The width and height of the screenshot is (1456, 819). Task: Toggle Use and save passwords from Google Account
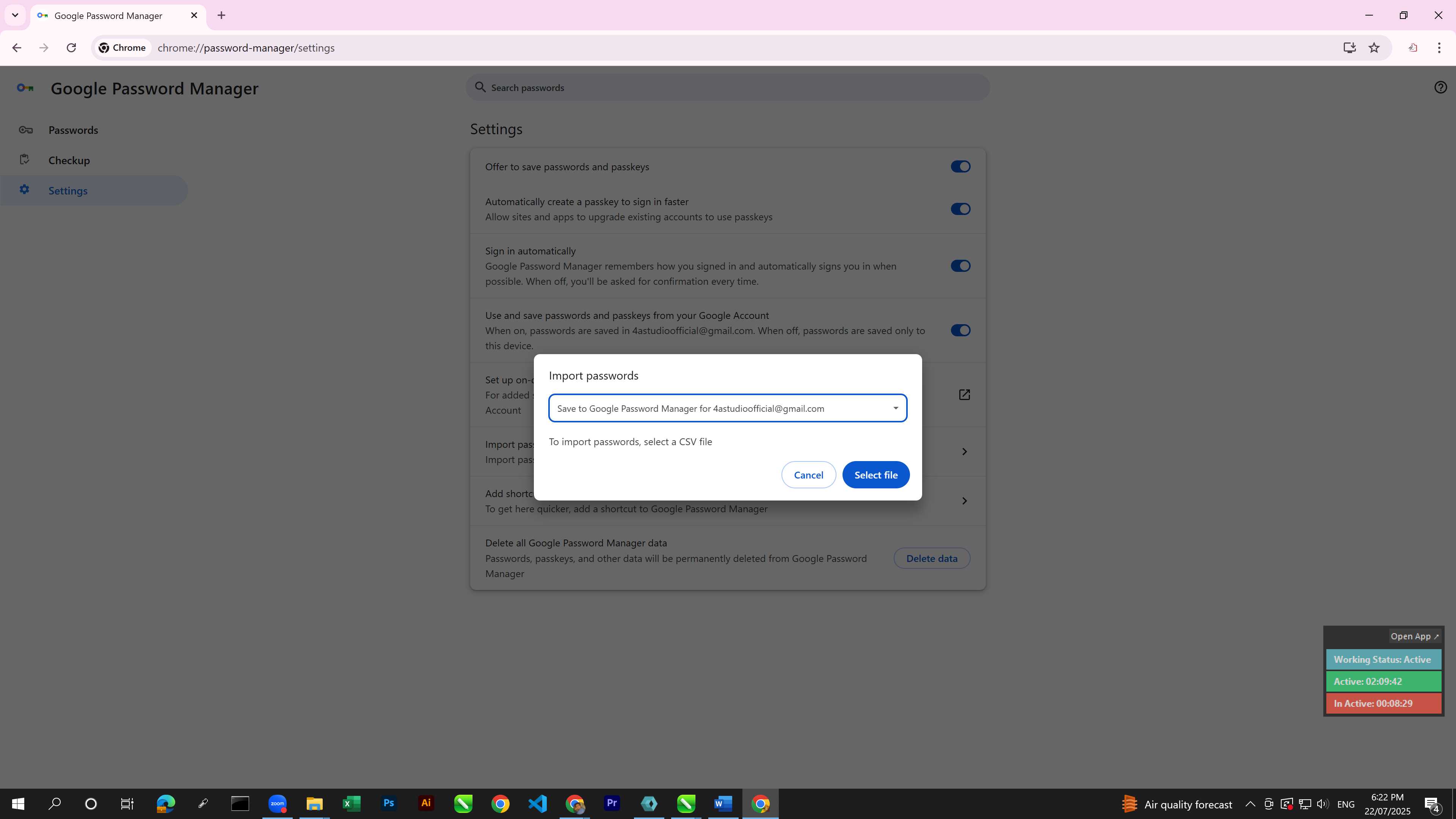(960, 330)
